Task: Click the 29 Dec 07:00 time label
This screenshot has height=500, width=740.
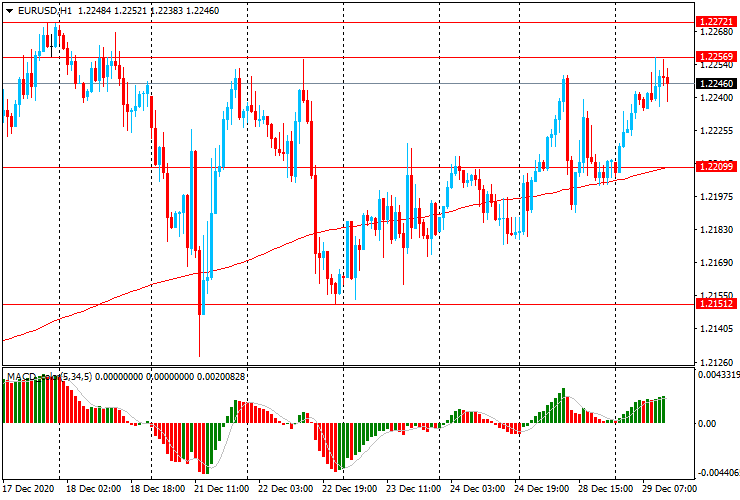Action: click(x=671, y=491)
